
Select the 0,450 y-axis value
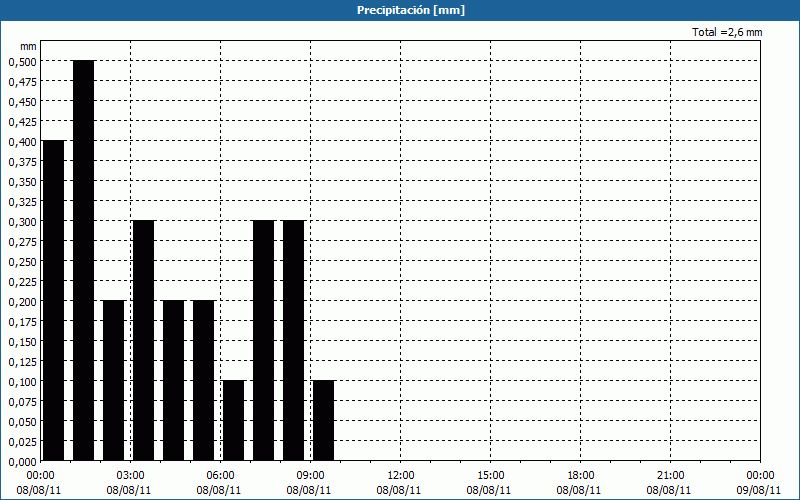(23, 102)
